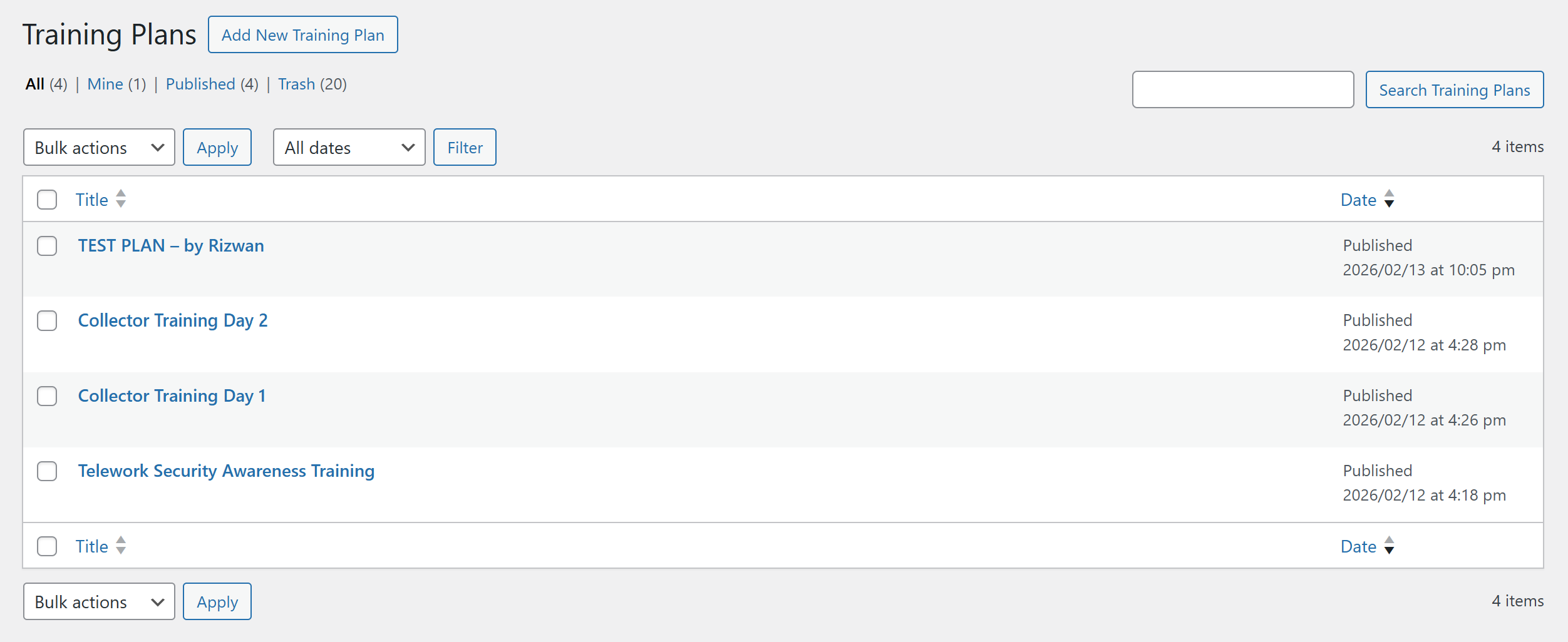1568x642 pixels.
Task: Show only Published training plans
Action: (x=200, y=84)
